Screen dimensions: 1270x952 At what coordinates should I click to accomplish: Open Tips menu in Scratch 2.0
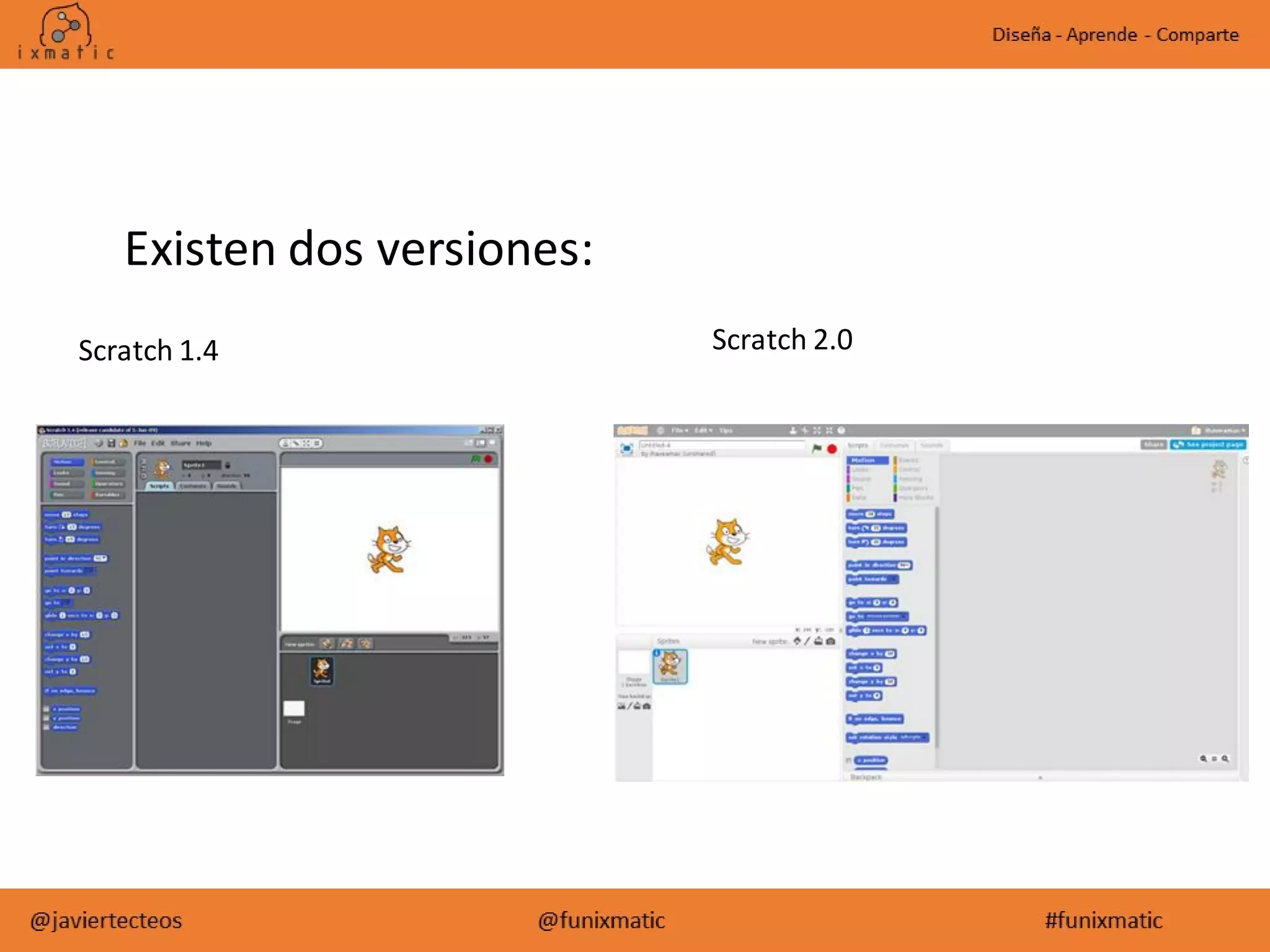(726, 430)
